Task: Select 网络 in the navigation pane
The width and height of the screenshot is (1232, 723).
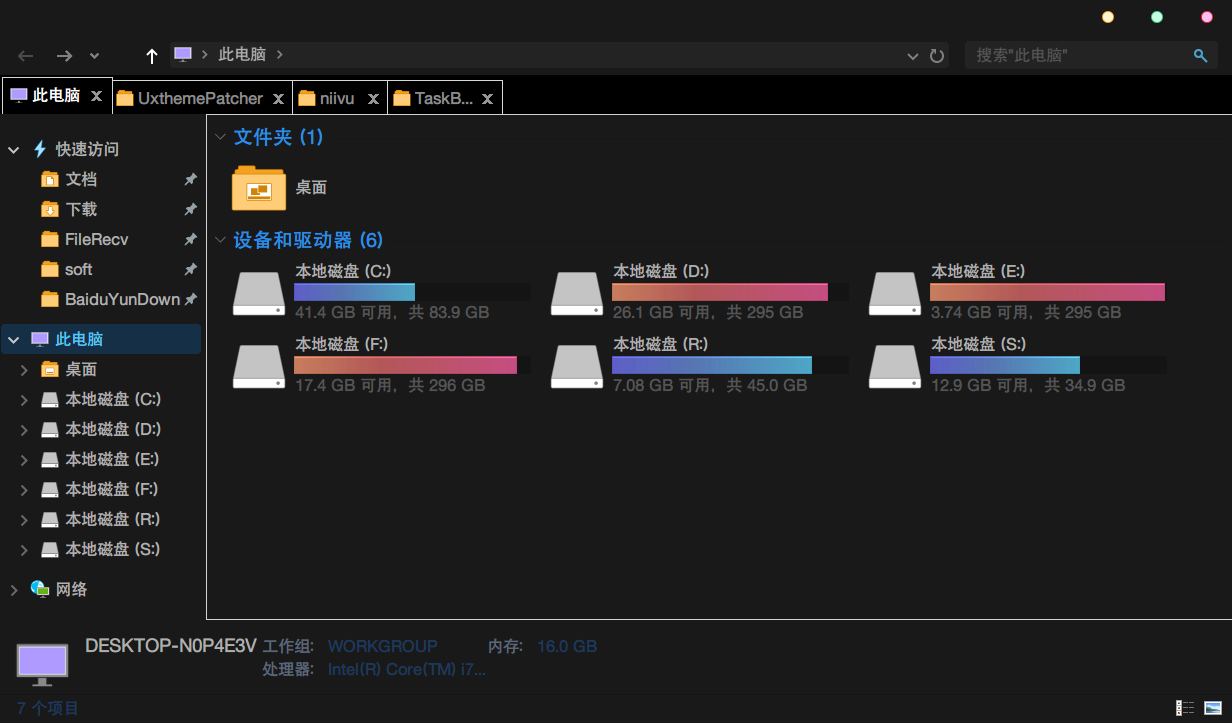Action: 71,589
